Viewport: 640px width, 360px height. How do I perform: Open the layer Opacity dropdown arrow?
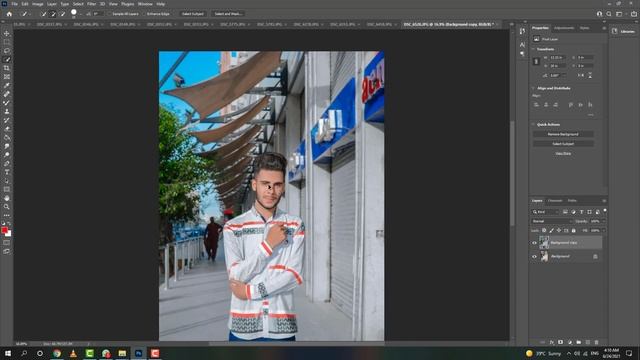click(604, 221)
